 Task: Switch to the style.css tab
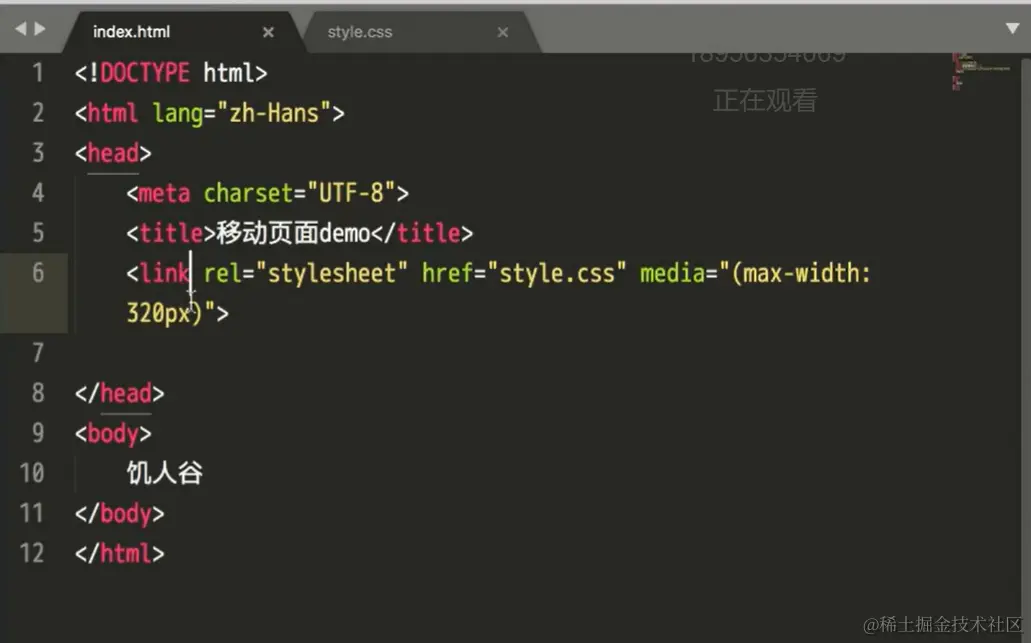[x=360, y=32]
